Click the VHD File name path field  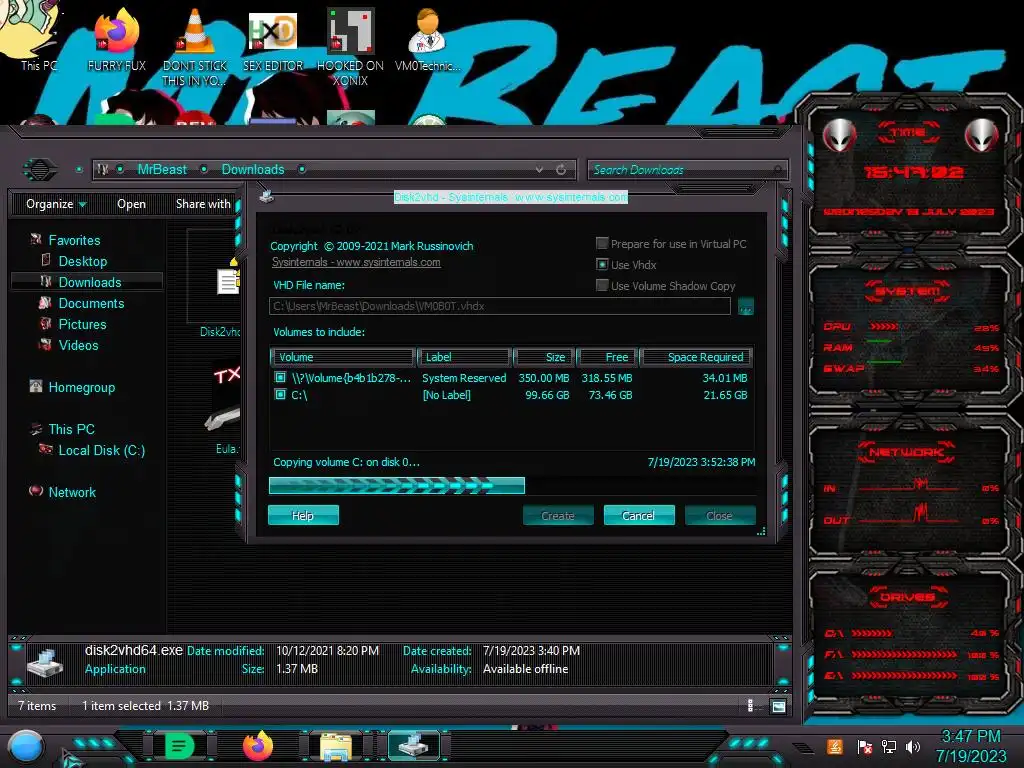(x=500, y=306)
